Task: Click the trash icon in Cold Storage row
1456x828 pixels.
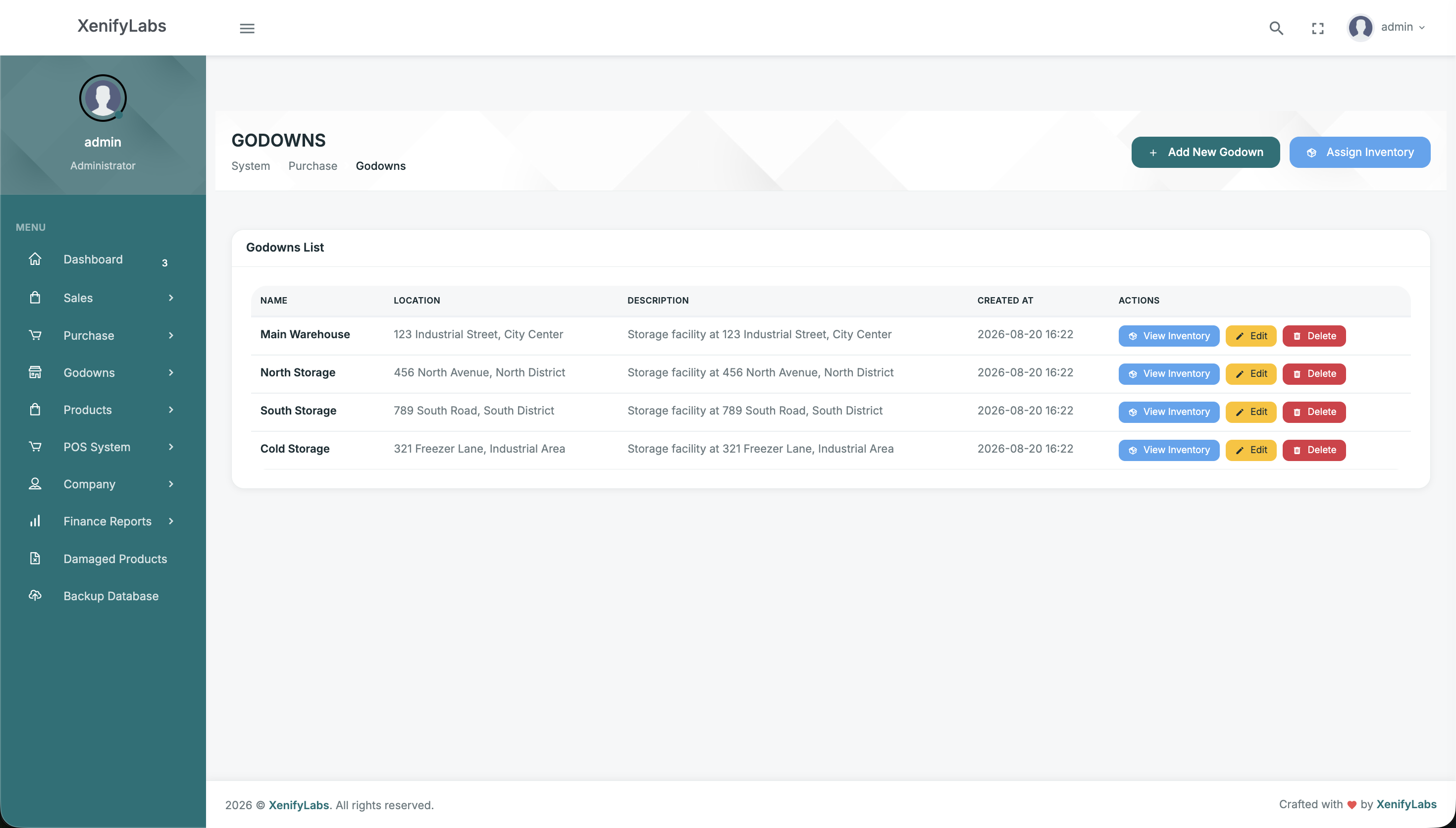Action: pyautogui.click(x=1297, y=450)
